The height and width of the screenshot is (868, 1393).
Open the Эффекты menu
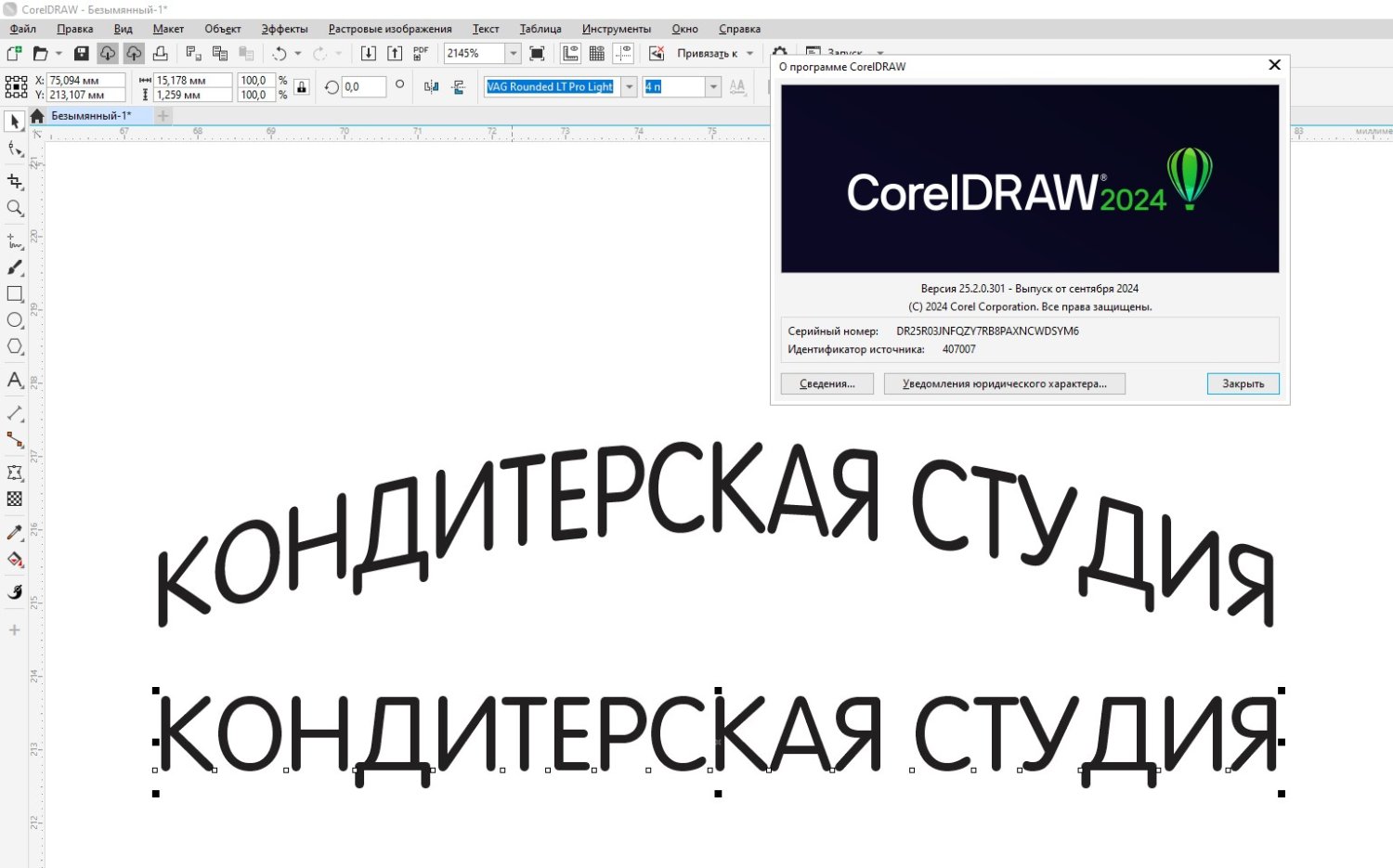(x=284, y=29)
